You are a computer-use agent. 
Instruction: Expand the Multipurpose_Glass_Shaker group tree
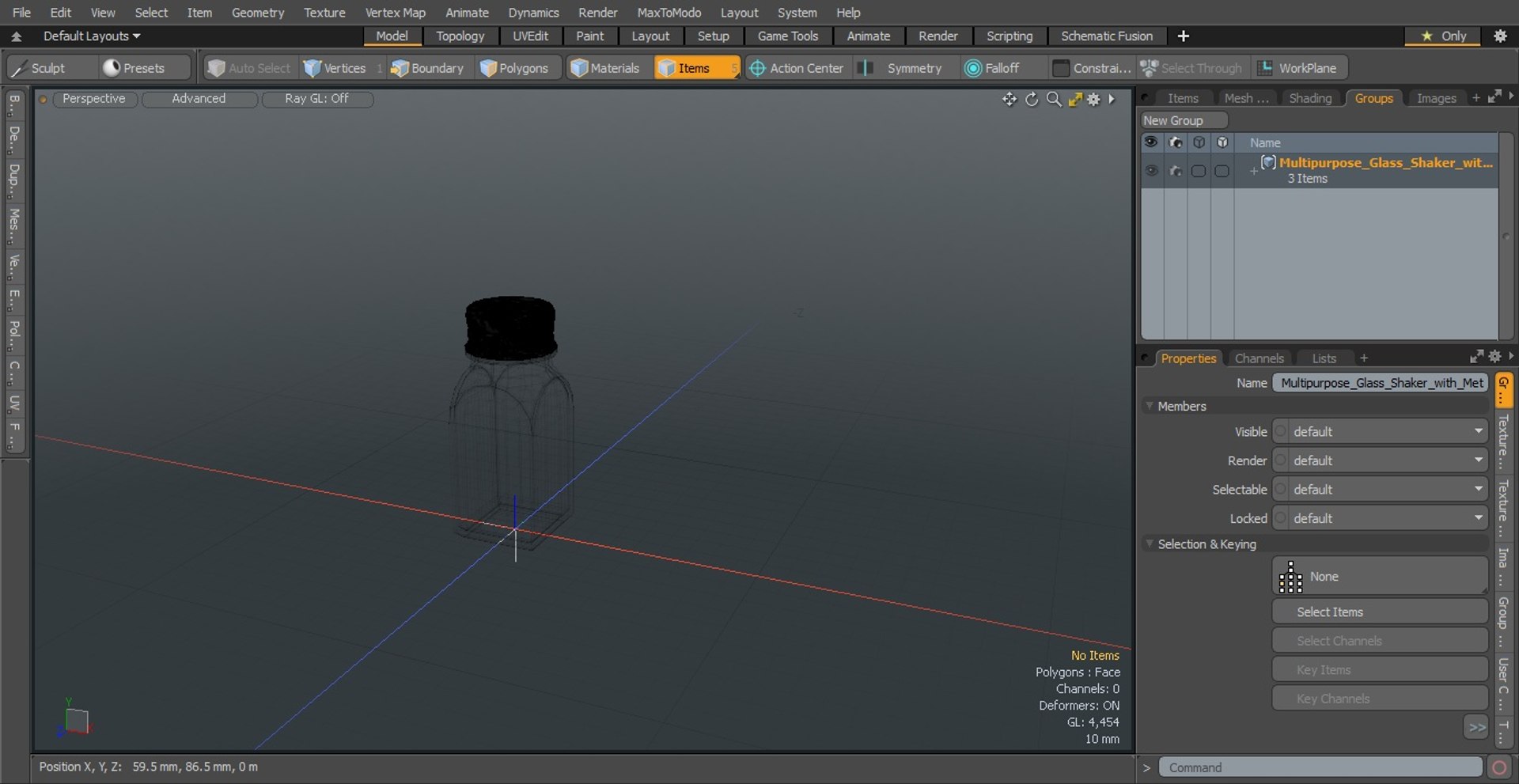tap(1253, 171)
